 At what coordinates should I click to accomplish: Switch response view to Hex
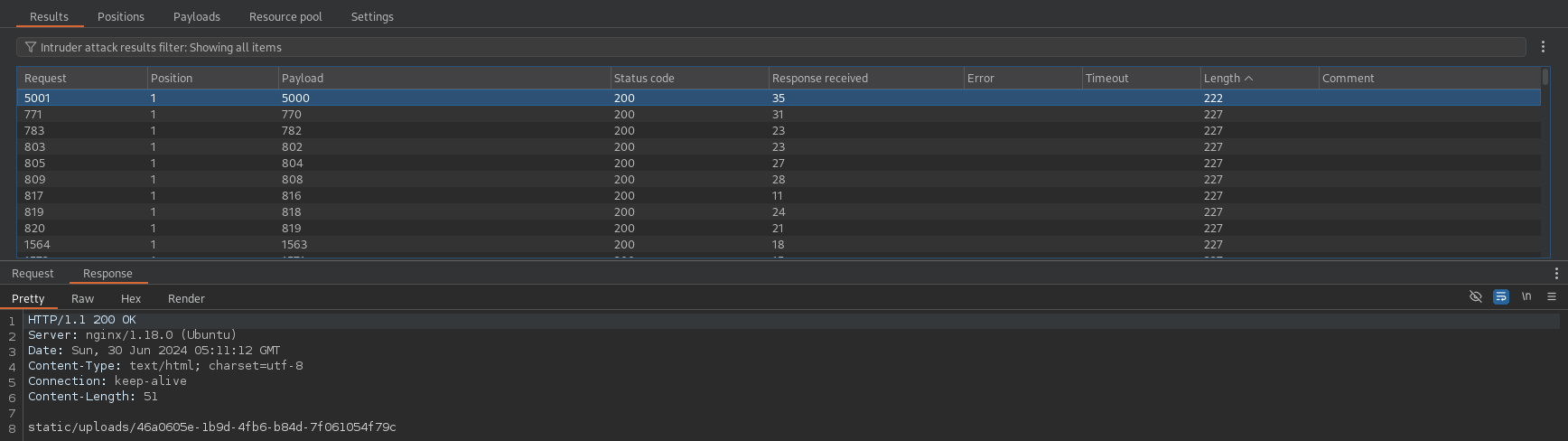(x=131, y=299)
